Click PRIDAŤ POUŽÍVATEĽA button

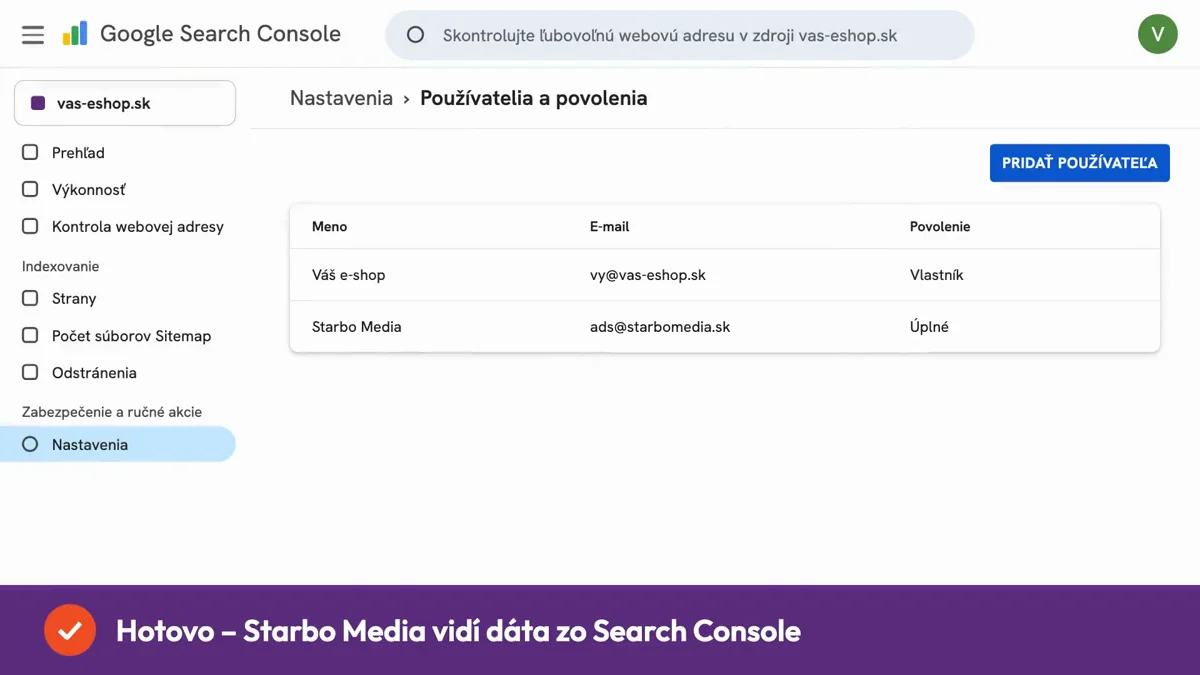tap(1080, 163)
